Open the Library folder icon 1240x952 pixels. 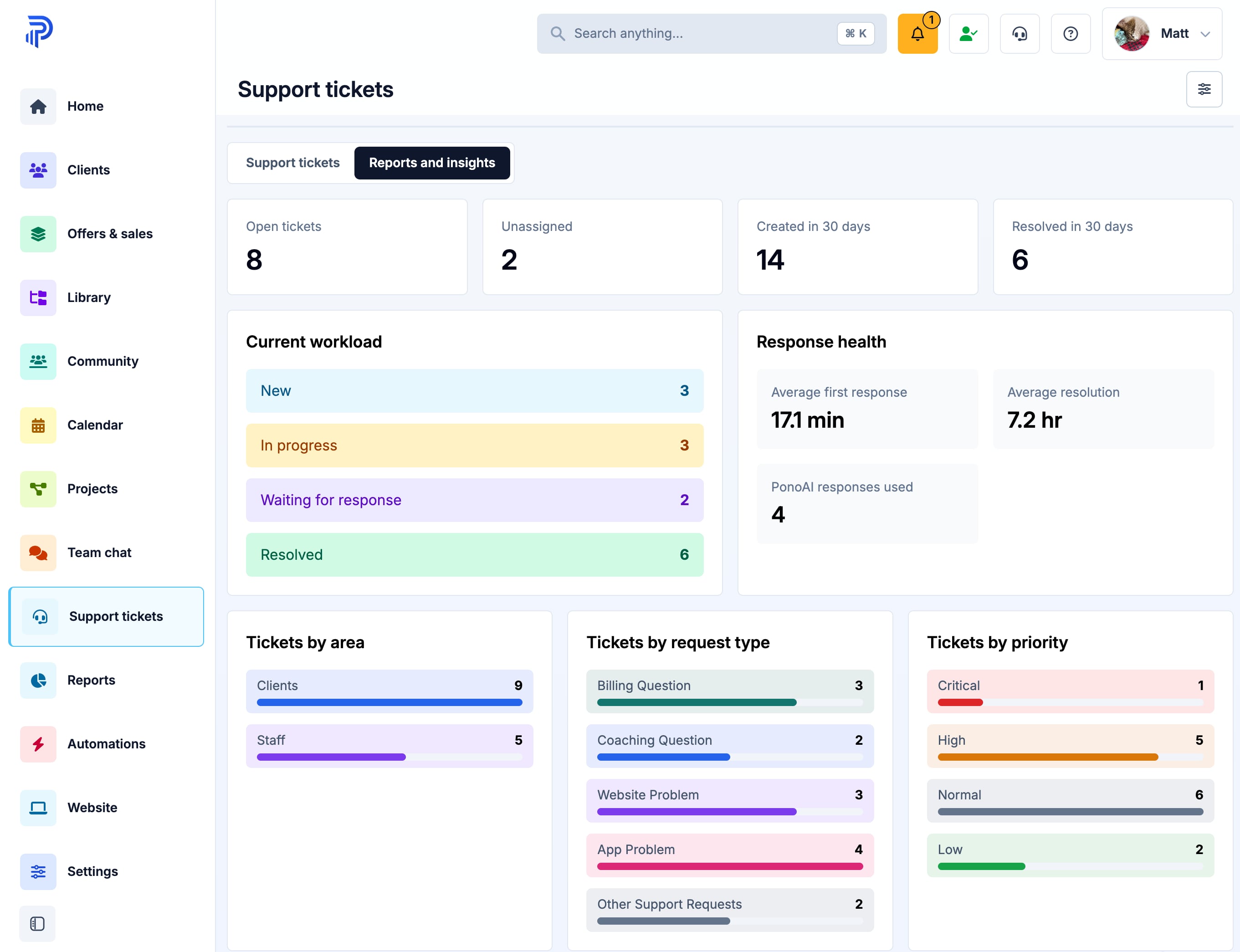pos(38,297)
